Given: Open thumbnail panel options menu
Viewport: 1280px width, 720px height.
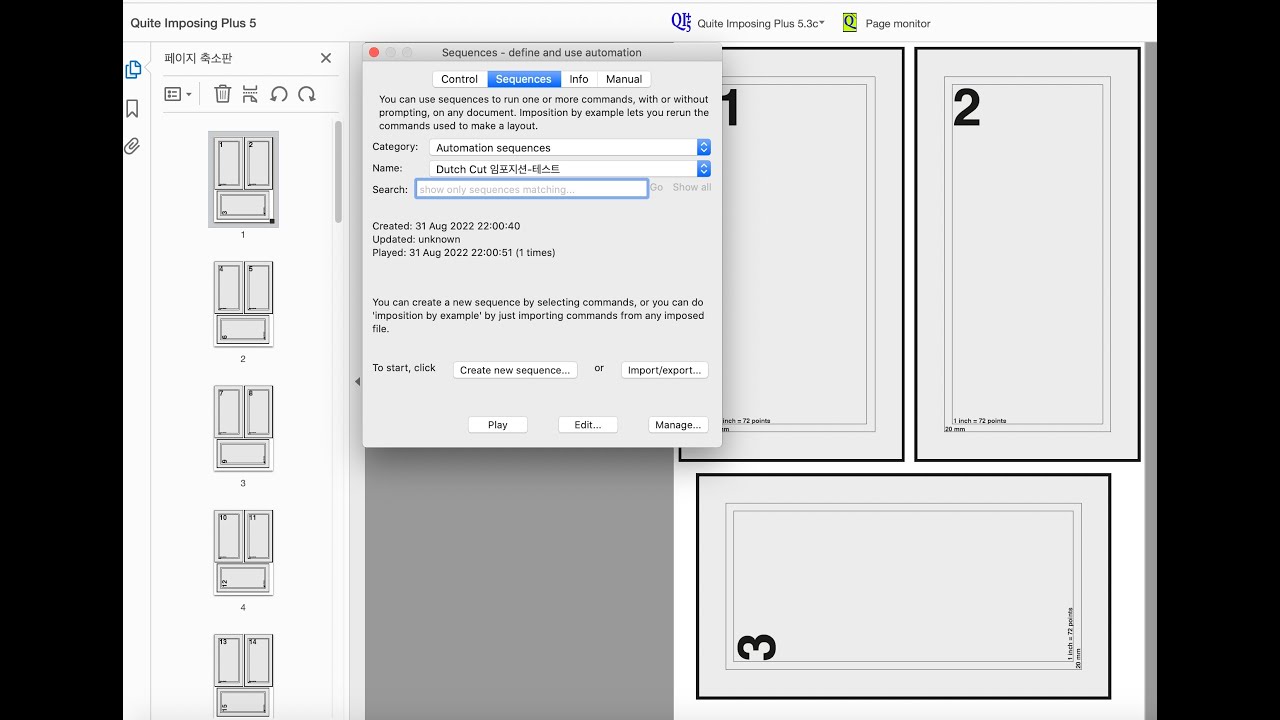Looking at the screenshot, I should click(x=178, y=94).
